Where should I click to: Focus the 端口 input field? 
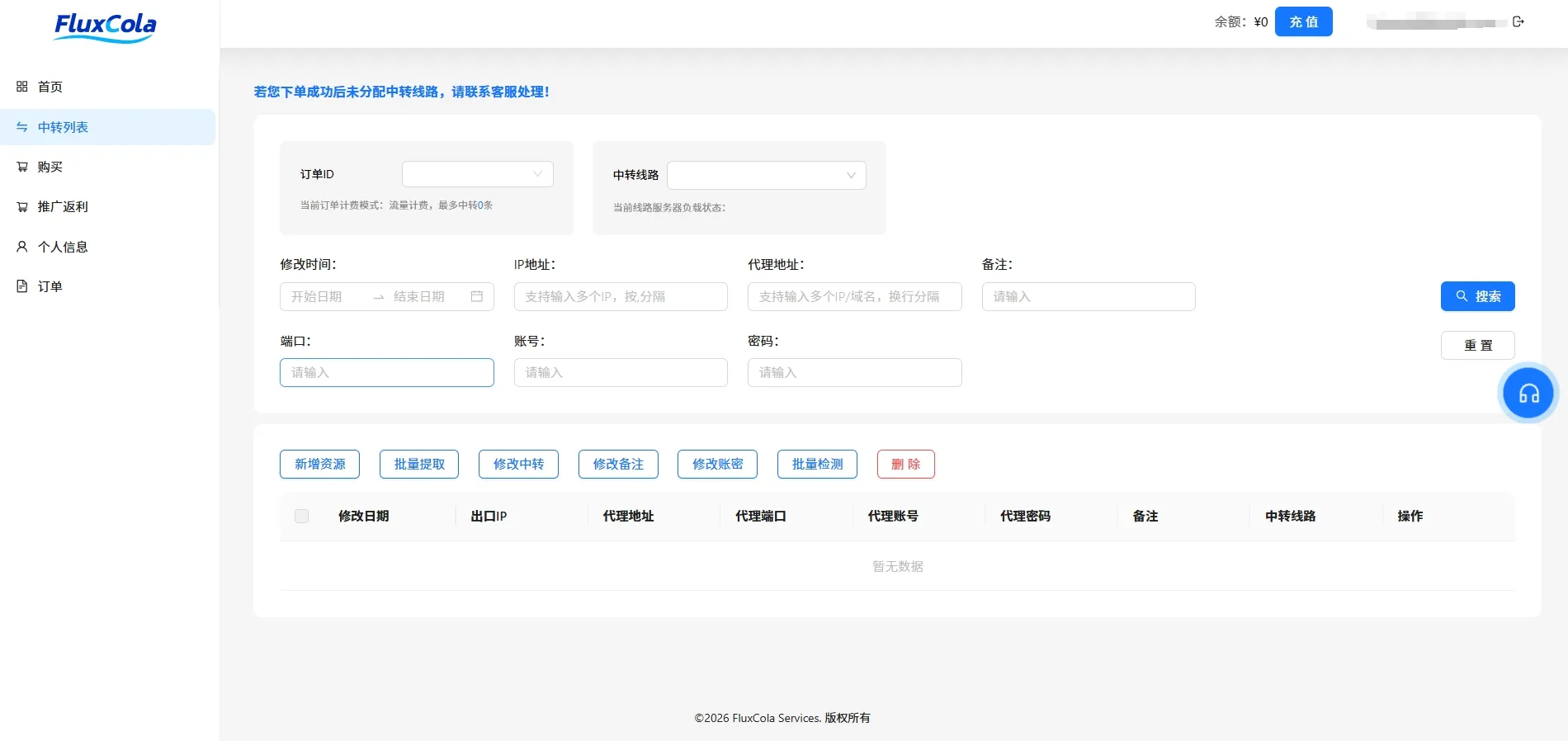click(x=387, y=372)
